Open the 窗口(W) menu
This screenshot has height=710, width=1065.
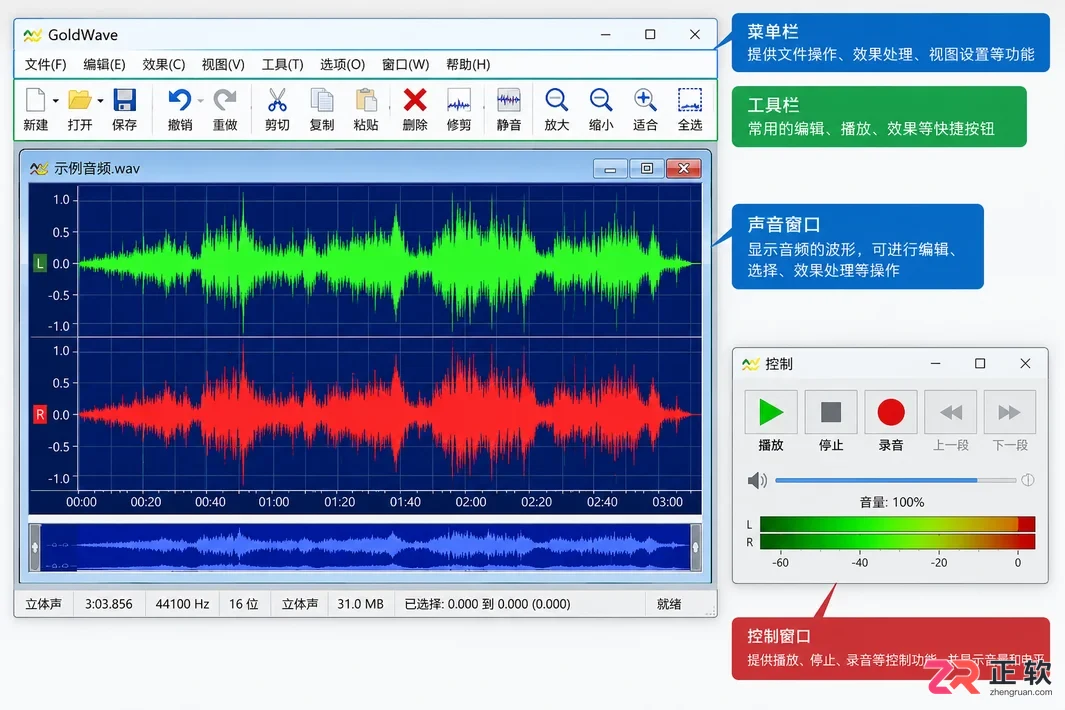405,65
